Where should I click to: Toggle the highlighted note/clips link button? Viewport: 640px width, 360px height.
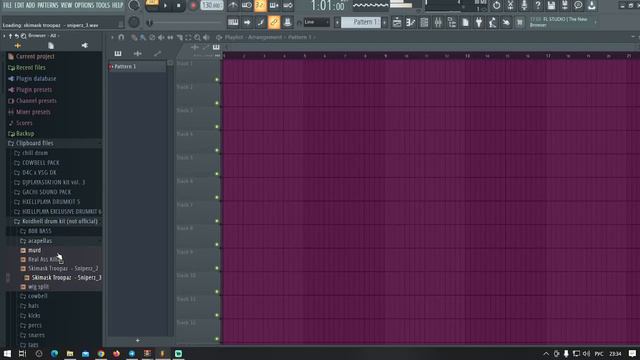tap(274, 22)
